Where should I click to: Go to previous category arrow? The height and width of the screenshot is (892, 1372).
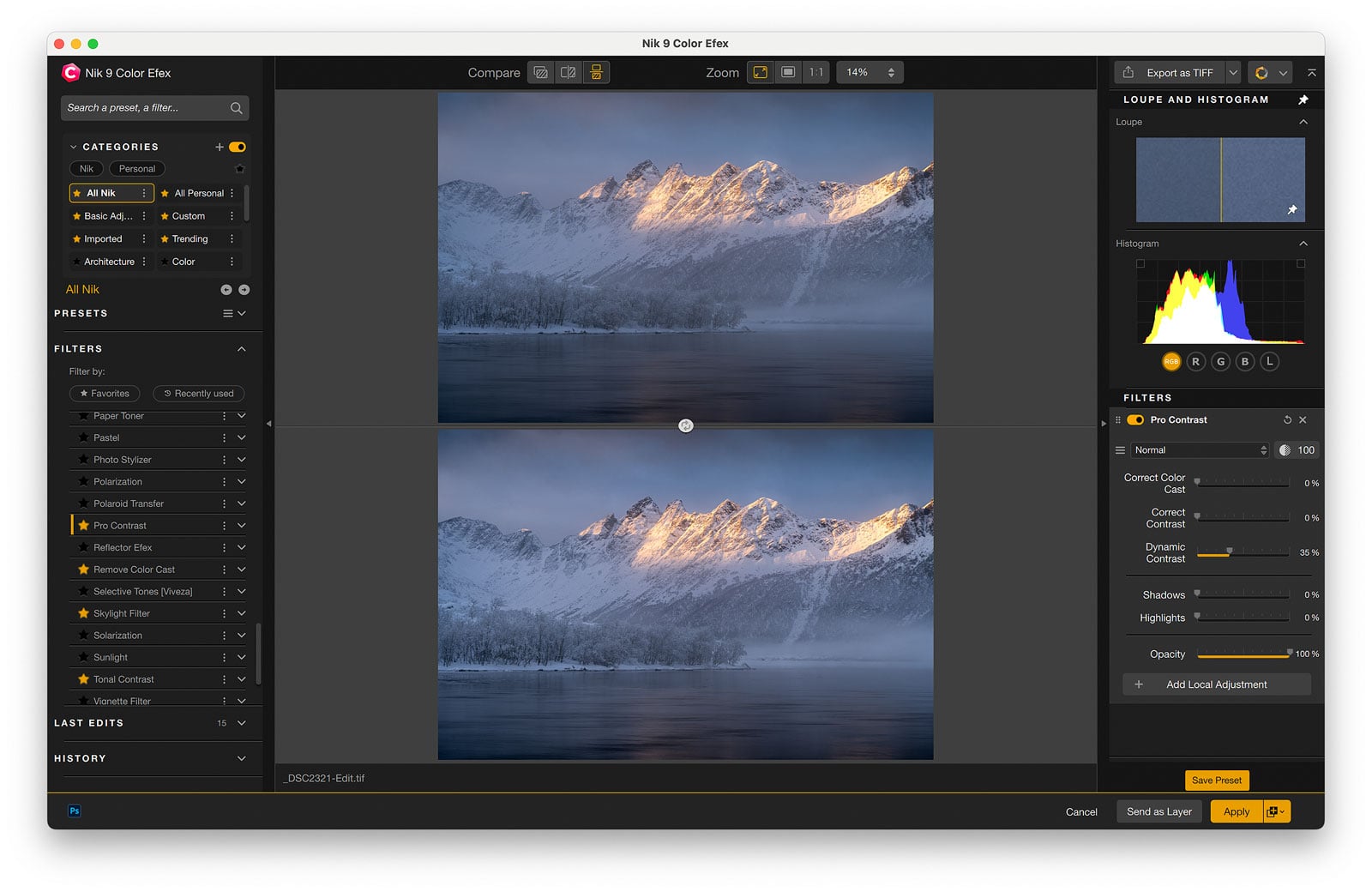226,290
